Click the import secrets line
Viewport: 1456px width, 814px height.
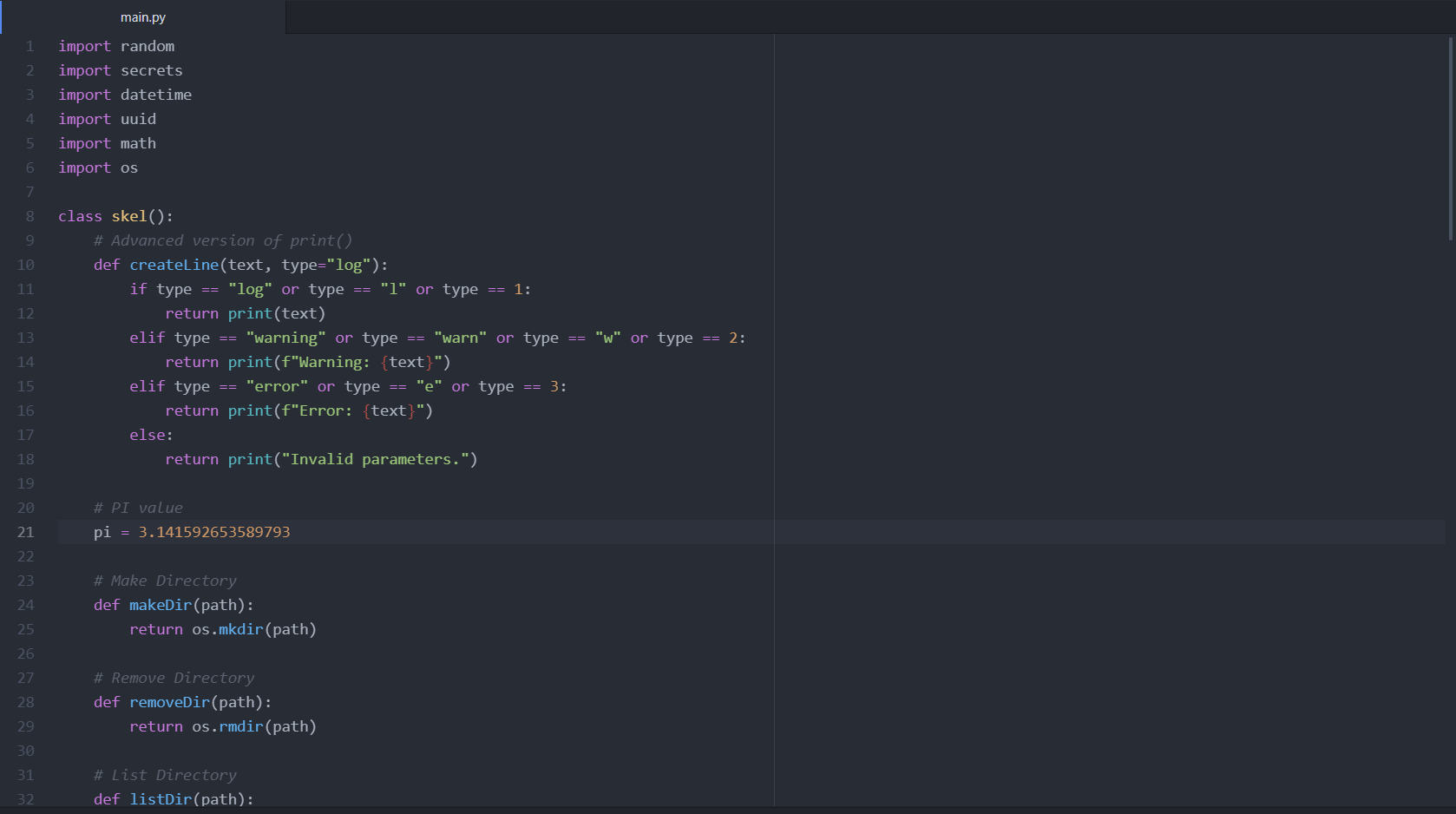click(x=121, y=70)
